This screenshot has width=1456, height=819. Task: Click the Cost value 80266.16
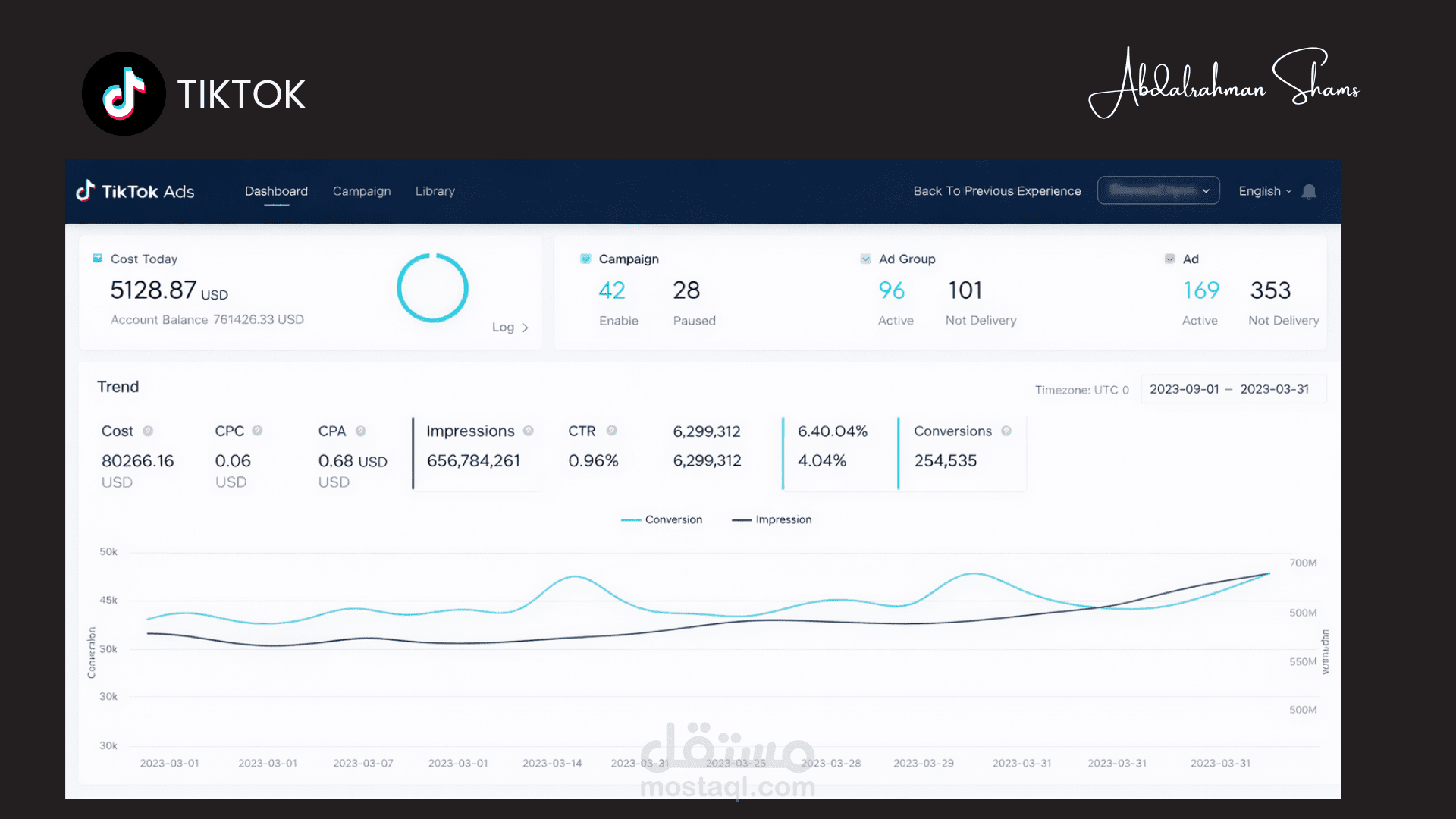(x=137, y=461)
